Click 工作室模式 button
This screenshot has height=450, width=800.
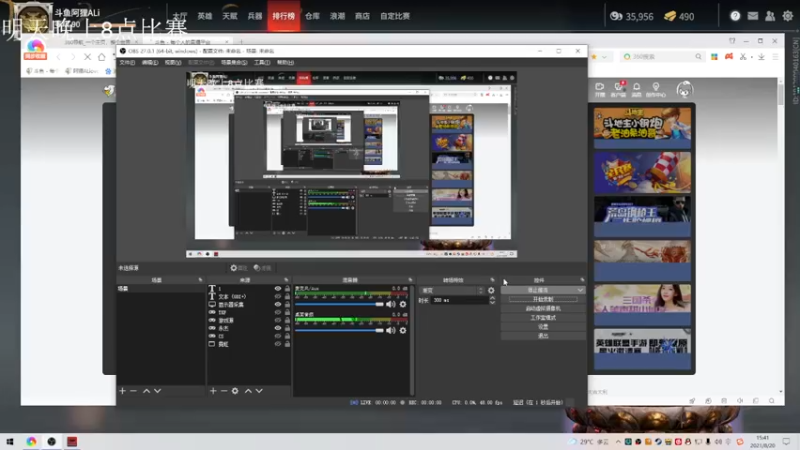[543, 318]
